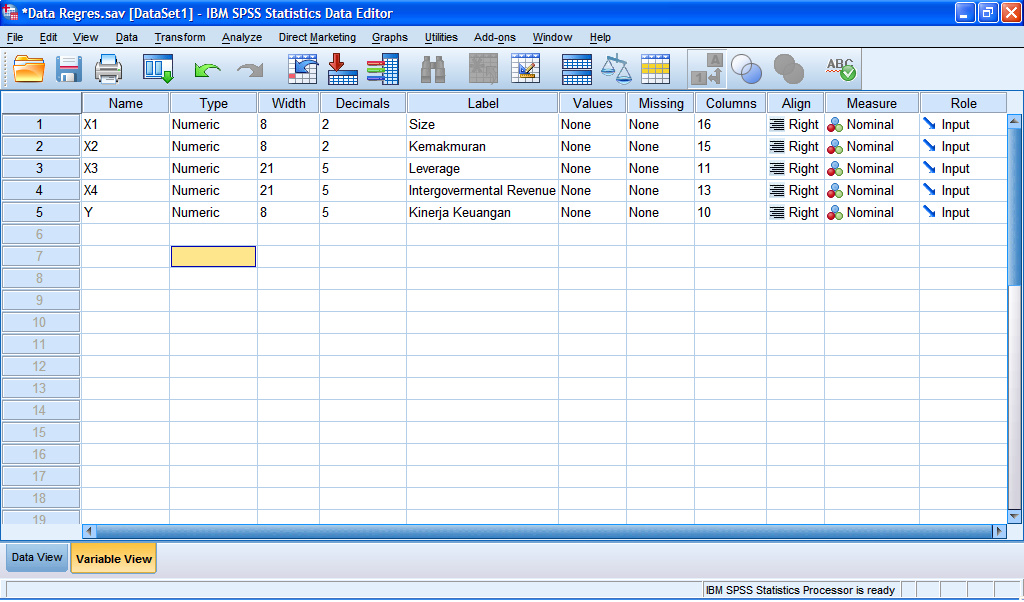Open the Go to case icon

302,69
